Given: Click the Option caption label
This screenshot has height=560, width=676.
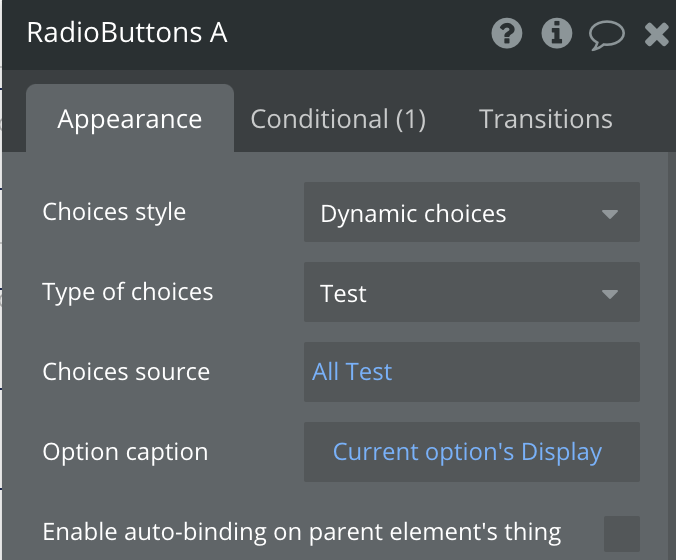Looking at the screenshot, I should click(125, 451).
